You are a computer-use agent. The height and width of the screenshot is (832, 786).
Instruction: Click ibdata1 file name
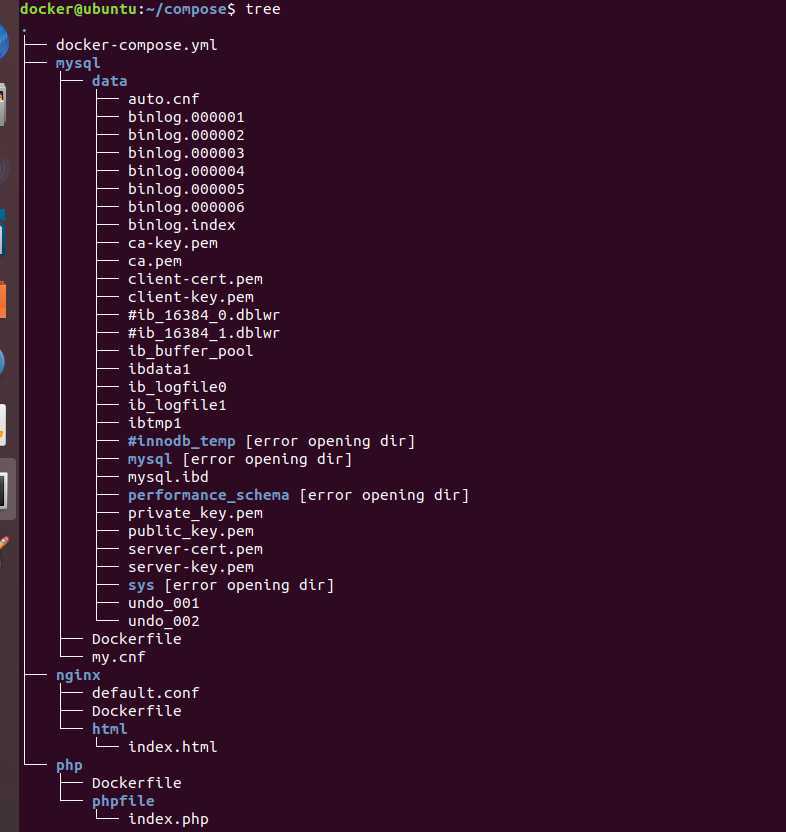(x=159, y=369)
